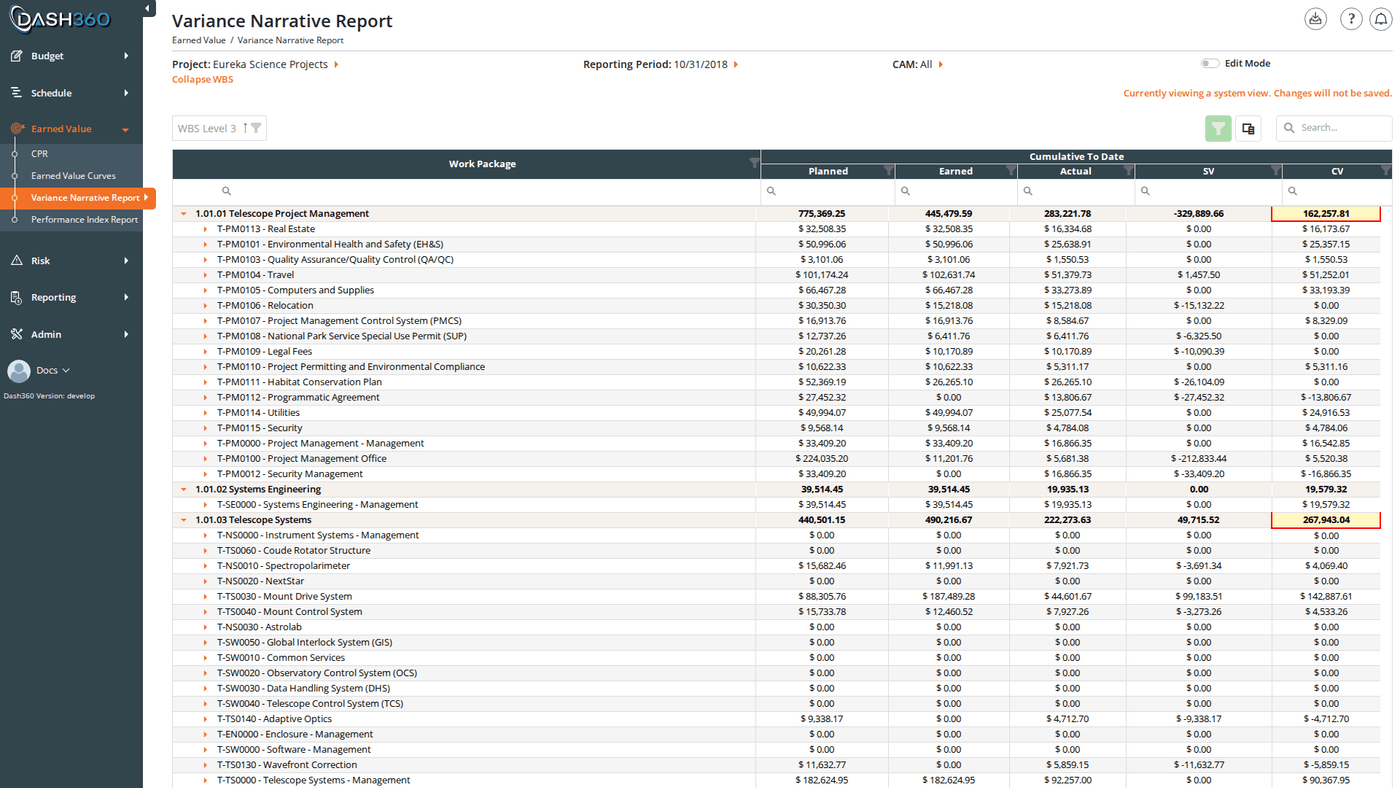Open the CPR submenu item

(39, 154)
